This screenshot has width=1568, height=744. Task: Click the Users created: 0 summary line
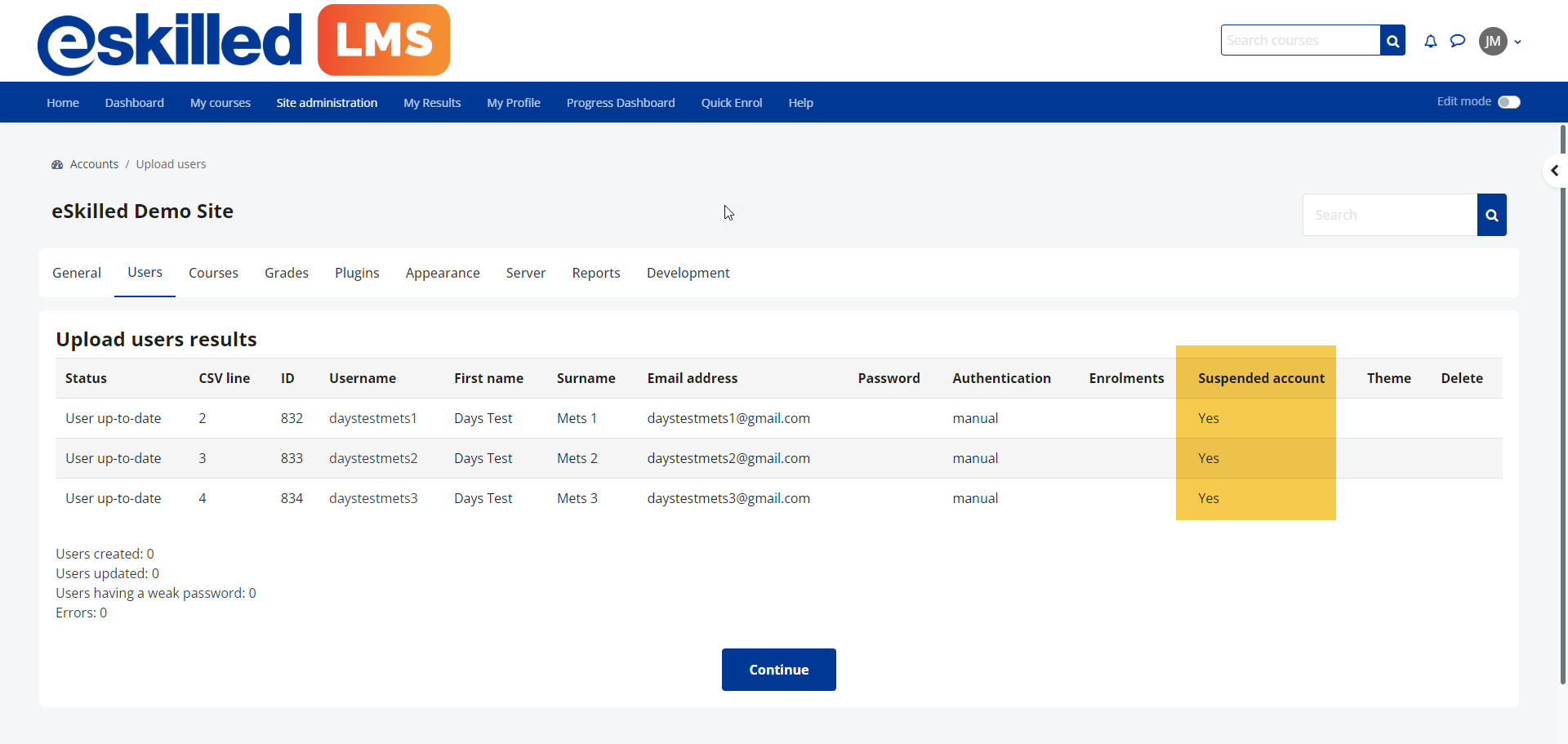pyautogui.click(x=105, y=554)
